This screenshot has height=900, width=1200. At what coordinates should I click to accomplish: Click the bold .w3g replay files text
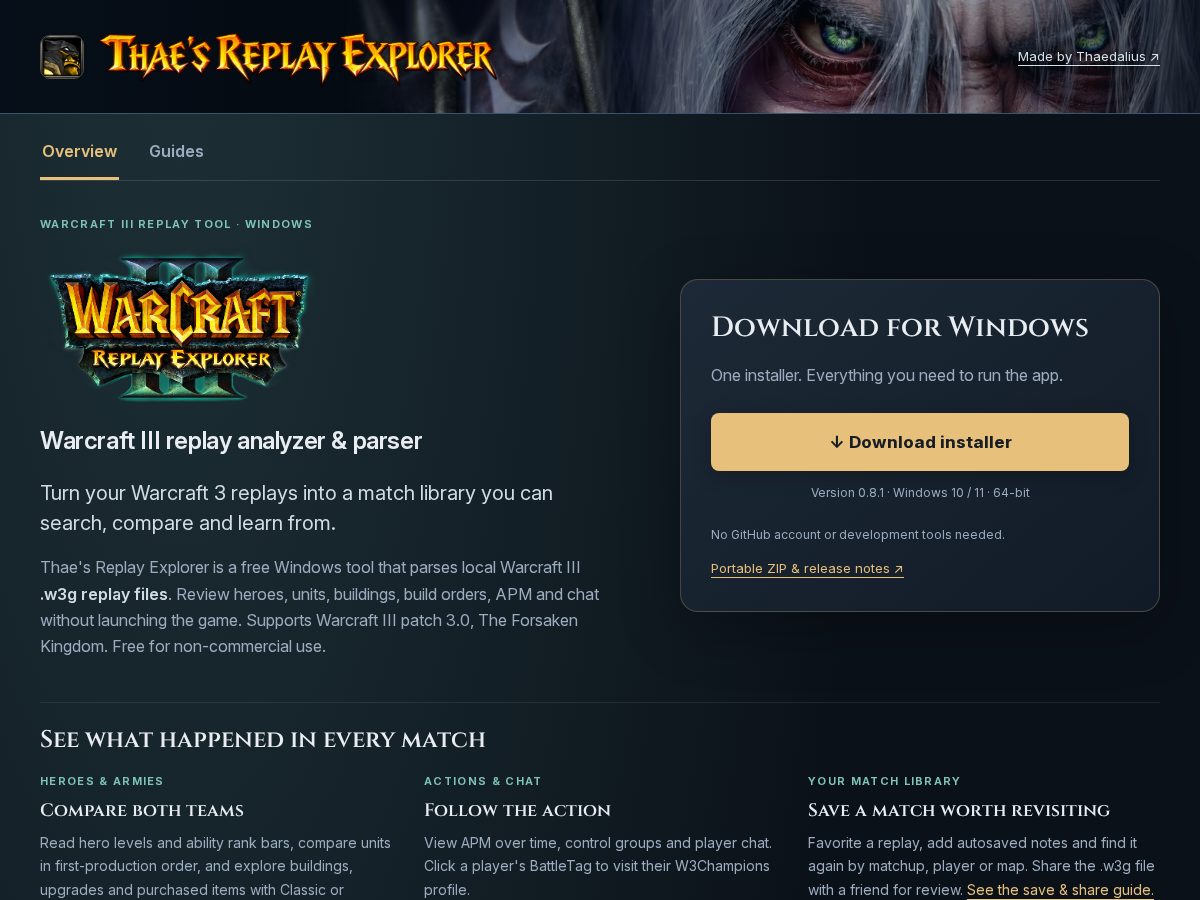coord(104,594)
